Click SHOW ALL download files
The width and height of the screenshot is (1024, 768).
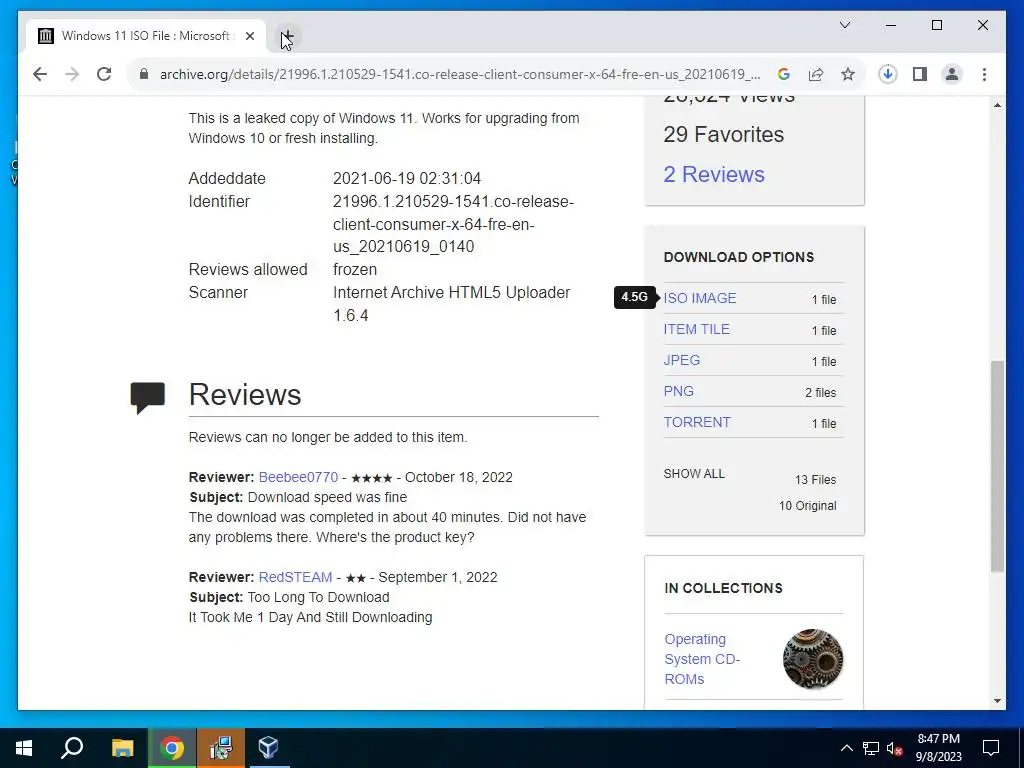point(694,473)
